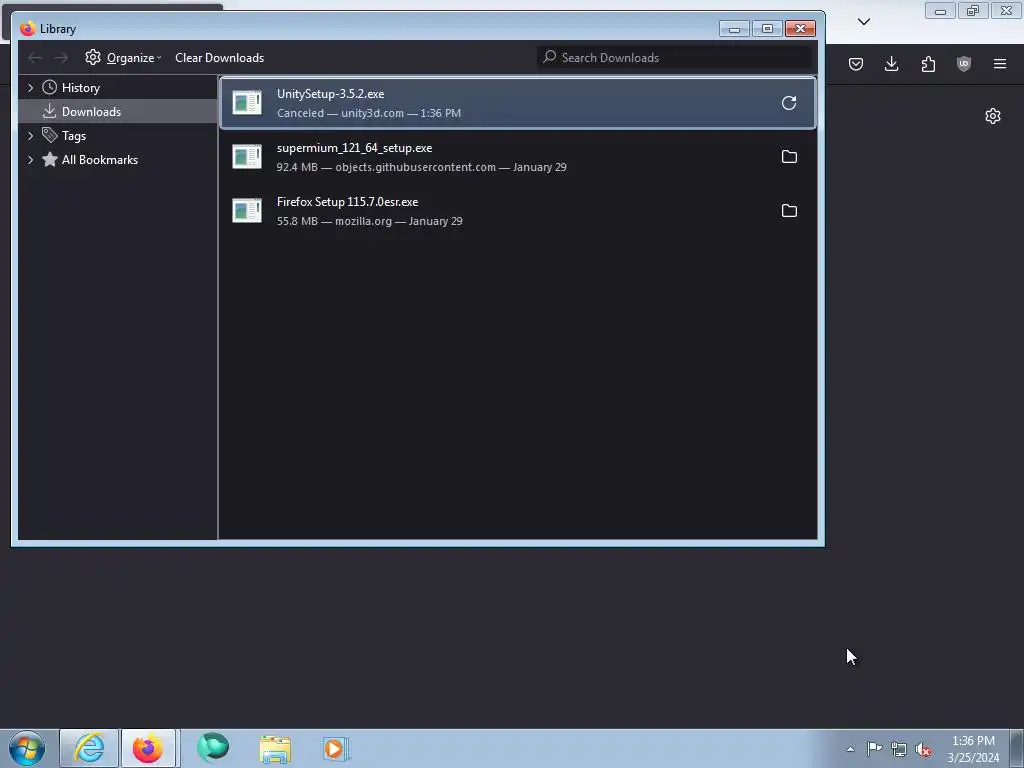This screenshot has width=1024, height=768.
Task: Click the uBlock Origin toolbar icon
Action: pos(964,64)
